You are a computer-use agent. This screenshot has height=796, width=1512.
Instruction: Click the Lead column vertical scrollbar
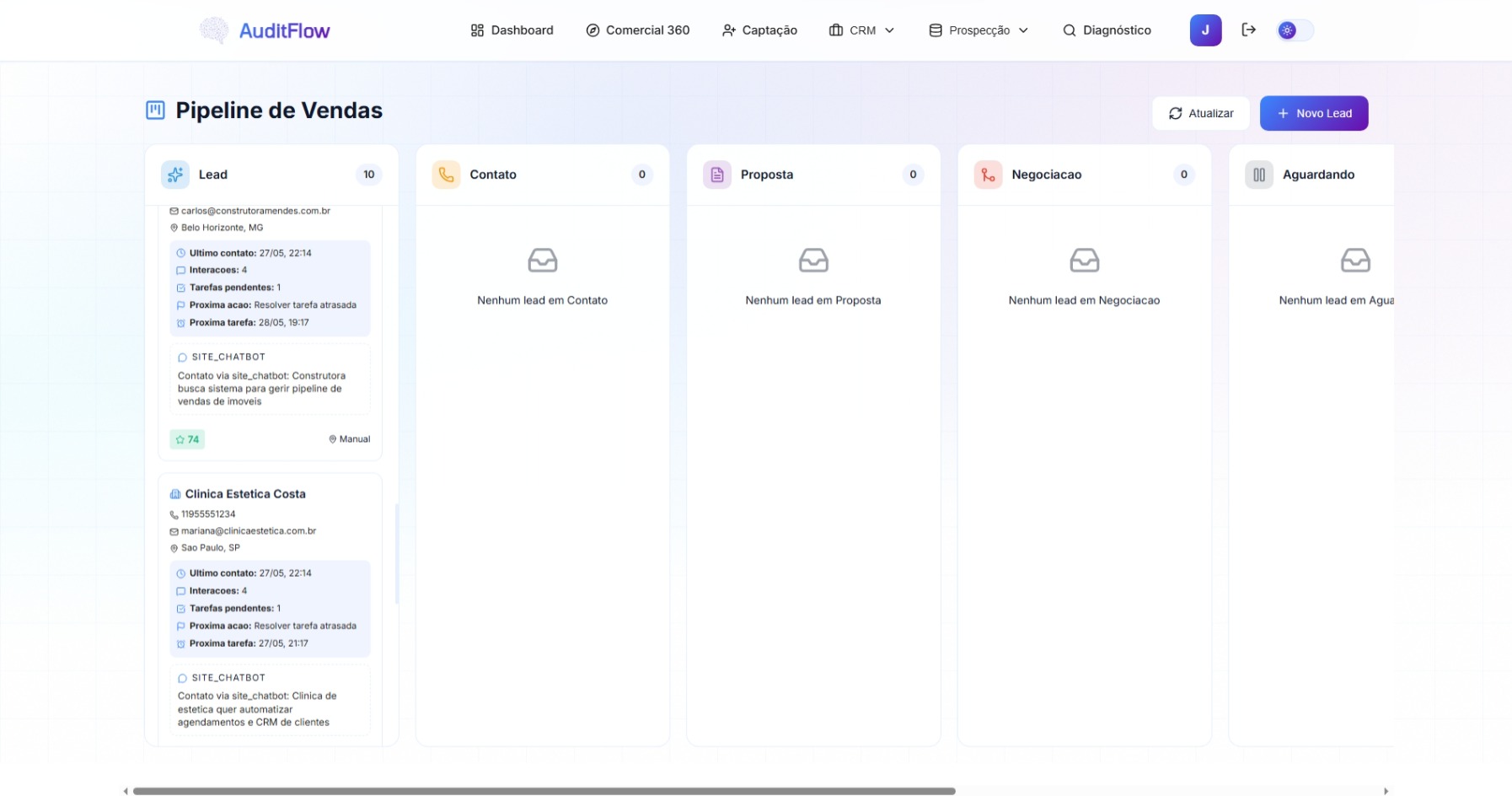tap(396, 554)
